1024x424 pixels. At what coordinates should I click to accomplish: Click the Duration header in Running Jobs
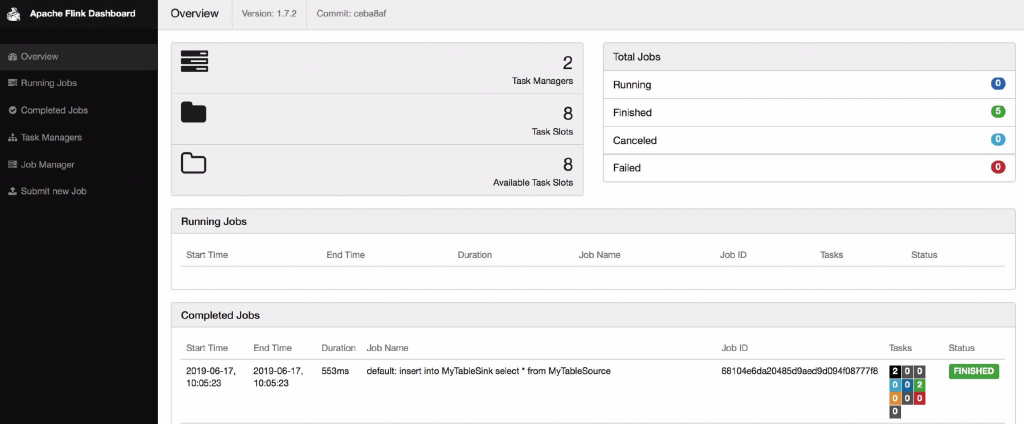[x=475, y=255]
